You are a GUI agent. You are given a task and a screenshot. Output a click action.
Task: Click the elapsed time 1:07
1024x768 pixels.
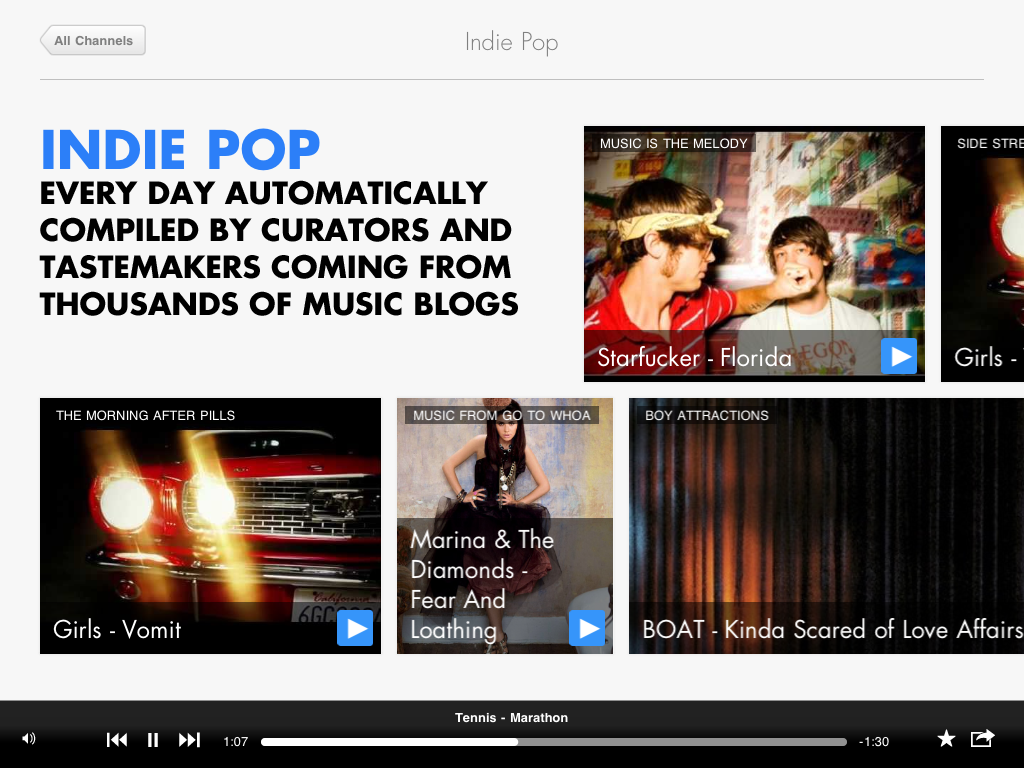coord(236,742)
